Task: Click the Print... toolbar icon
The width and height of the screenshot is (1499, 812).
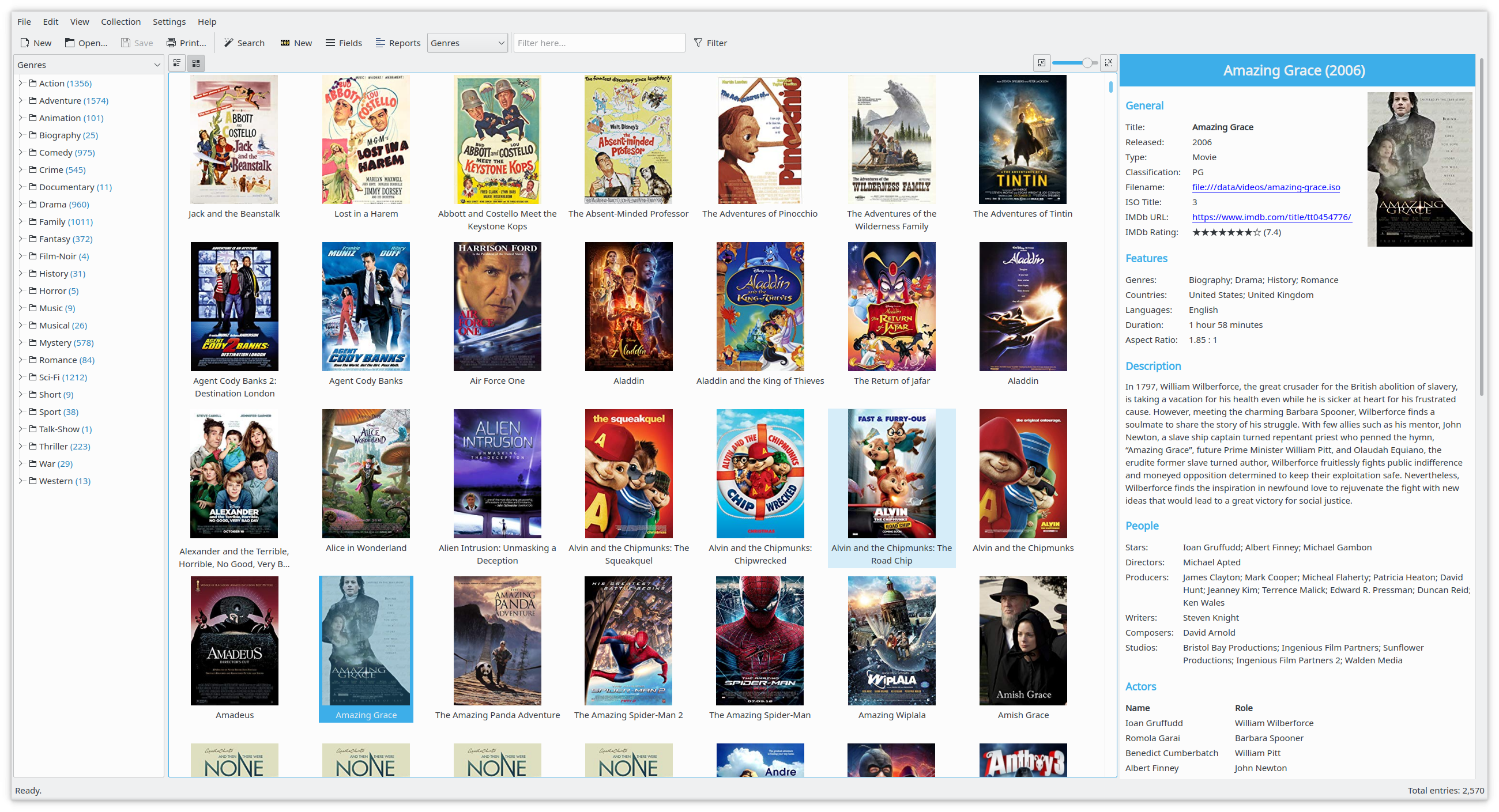Action: 186,43
